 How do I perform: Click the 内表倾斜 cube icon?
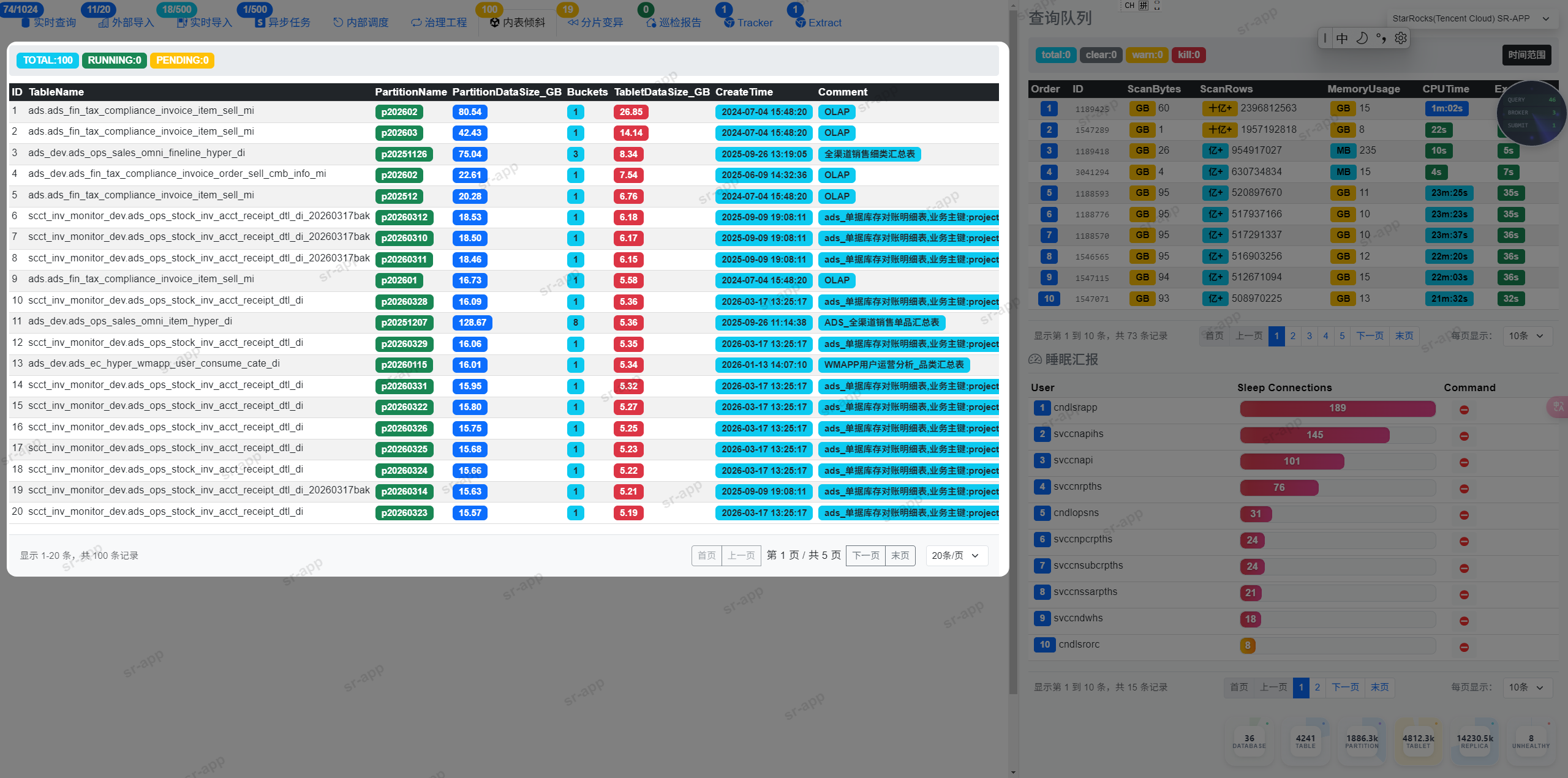[x=495, y=23]
